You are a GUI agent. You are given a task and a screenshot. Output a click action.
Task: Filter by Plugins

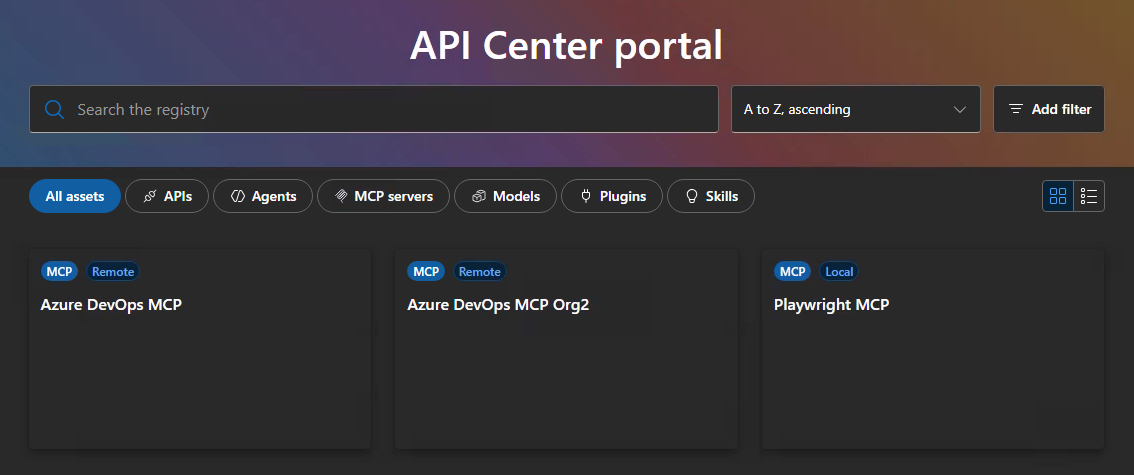tap(612, 196)
